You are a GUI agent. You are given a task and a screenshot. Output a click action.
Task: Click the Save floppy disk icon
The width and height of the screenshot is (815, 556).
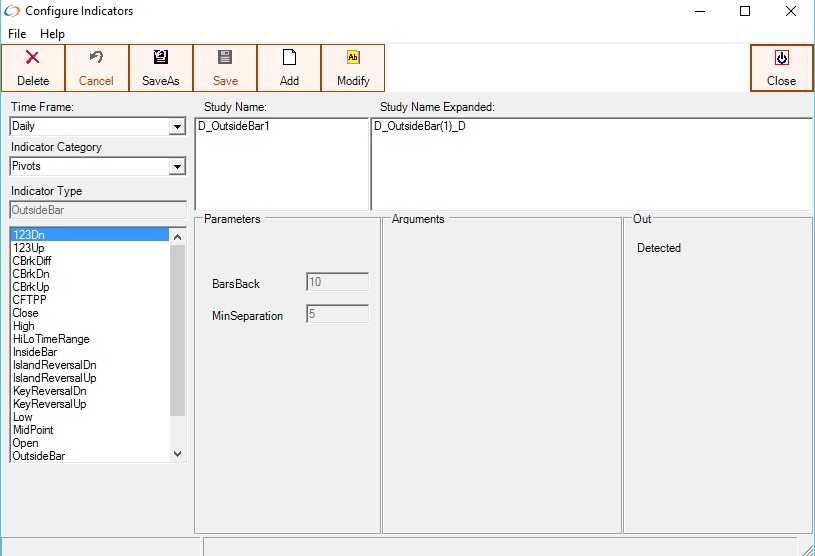pos(225,58)
